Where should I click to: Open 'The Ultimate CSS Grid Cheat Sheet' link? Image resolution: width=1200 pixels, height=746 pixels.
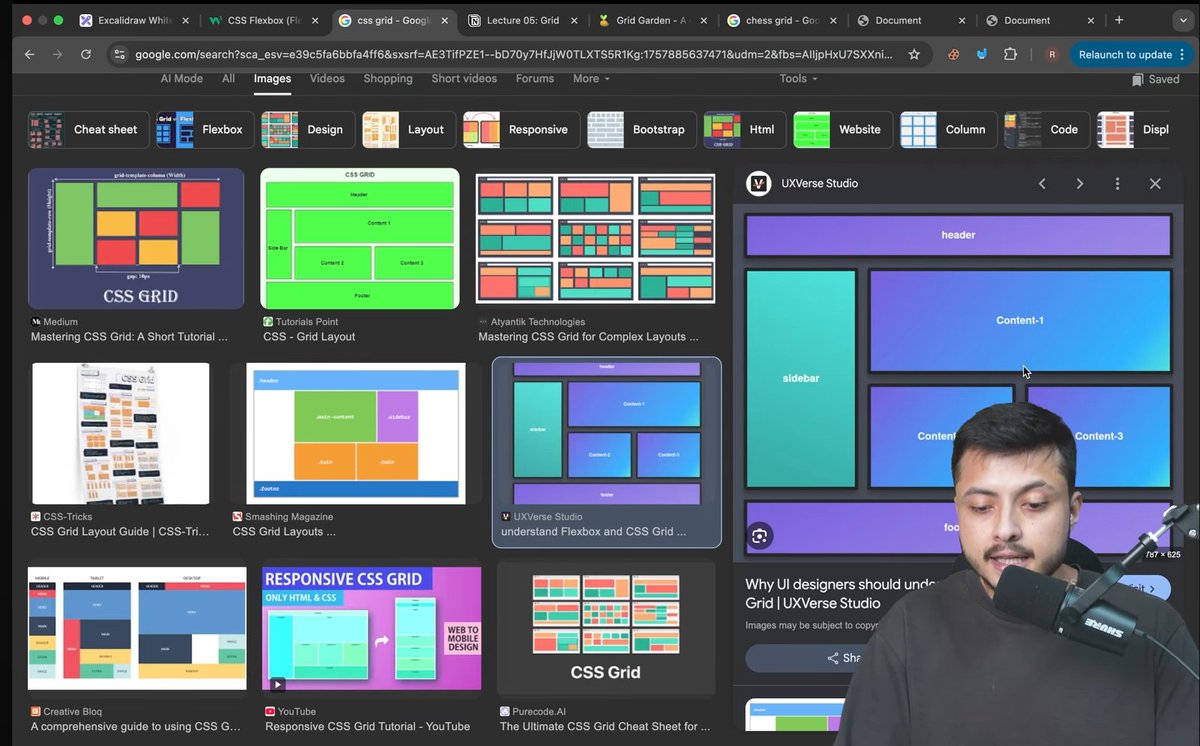[x=605, y=727]
